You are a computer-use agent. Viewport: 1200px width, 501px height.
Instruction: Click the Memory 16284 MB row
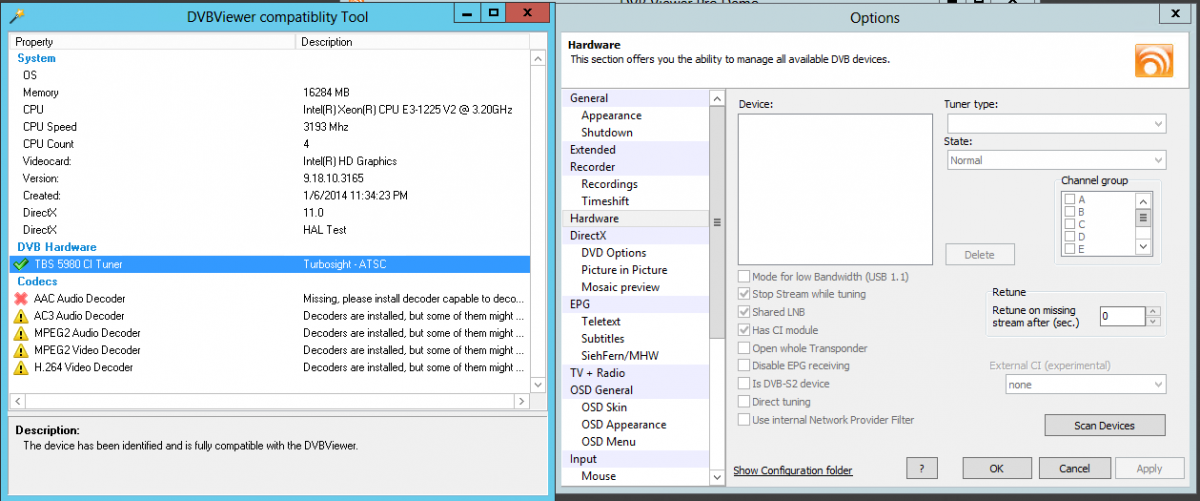pos(270,92)
